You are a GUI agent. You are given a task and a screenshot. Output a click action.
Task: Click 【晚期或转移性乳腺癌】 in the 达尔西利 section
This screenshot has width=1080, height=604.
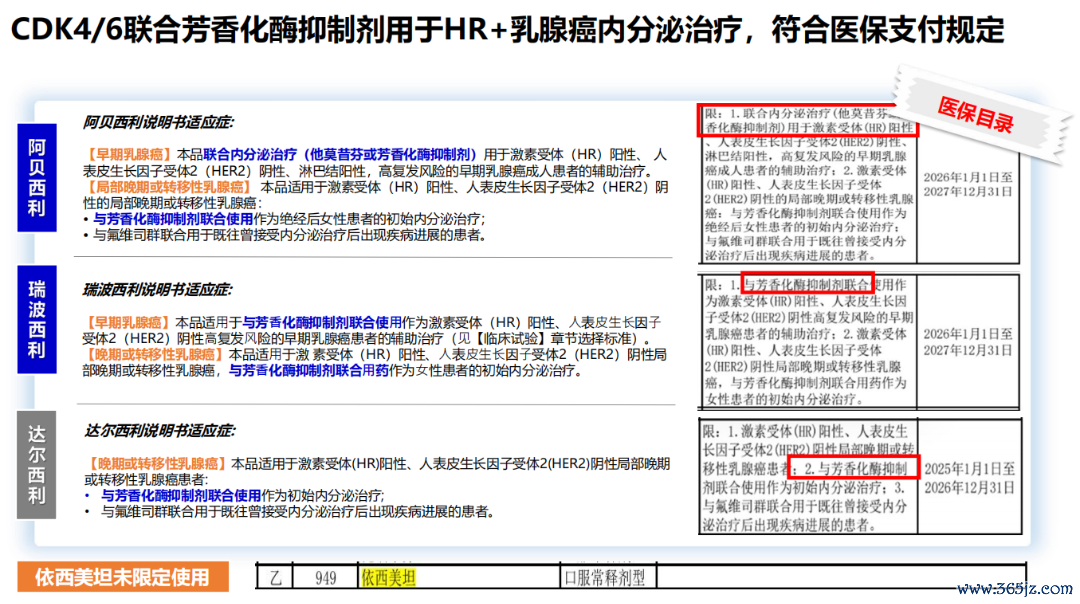coord(156,464)
